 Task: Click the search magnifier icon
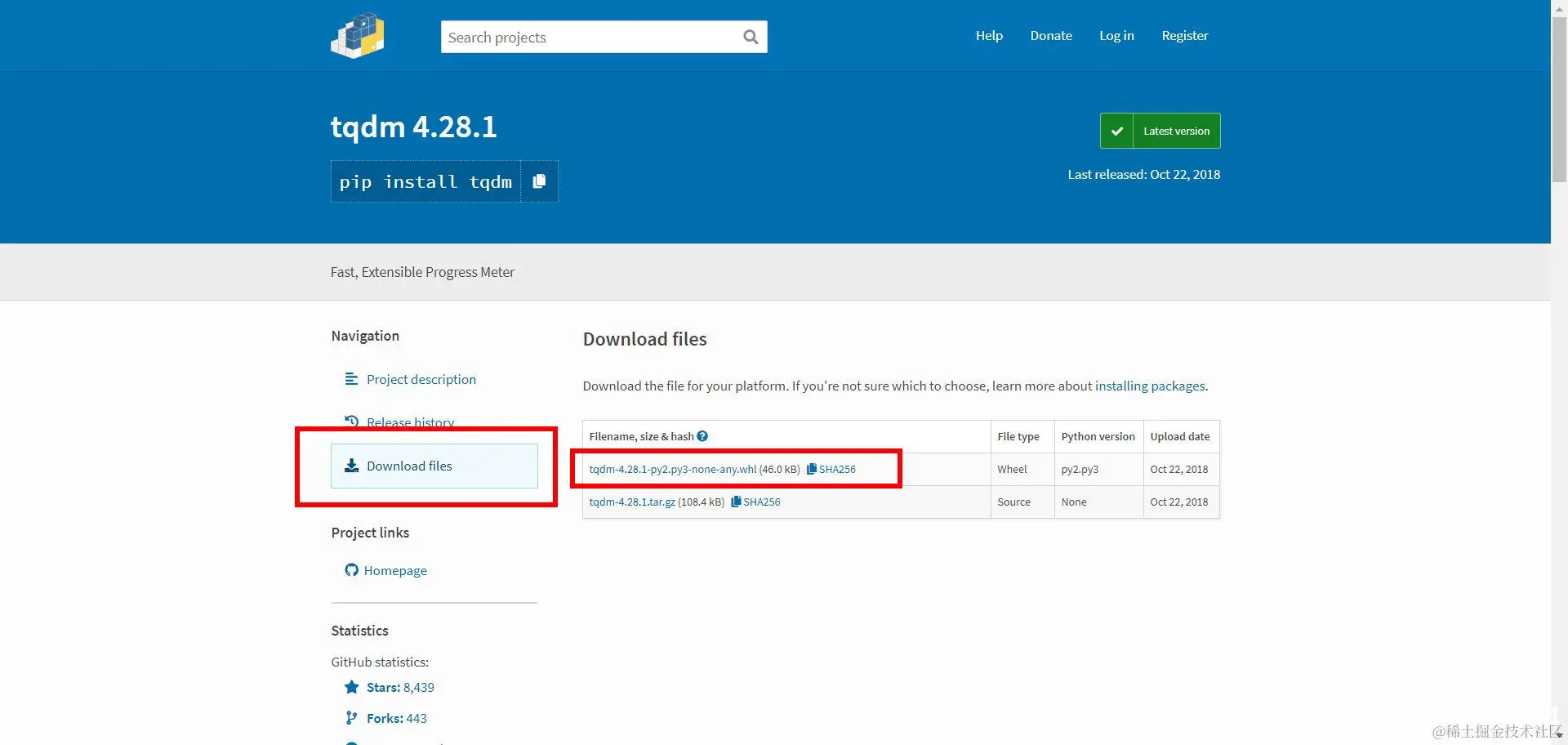(x=751, y=37)
